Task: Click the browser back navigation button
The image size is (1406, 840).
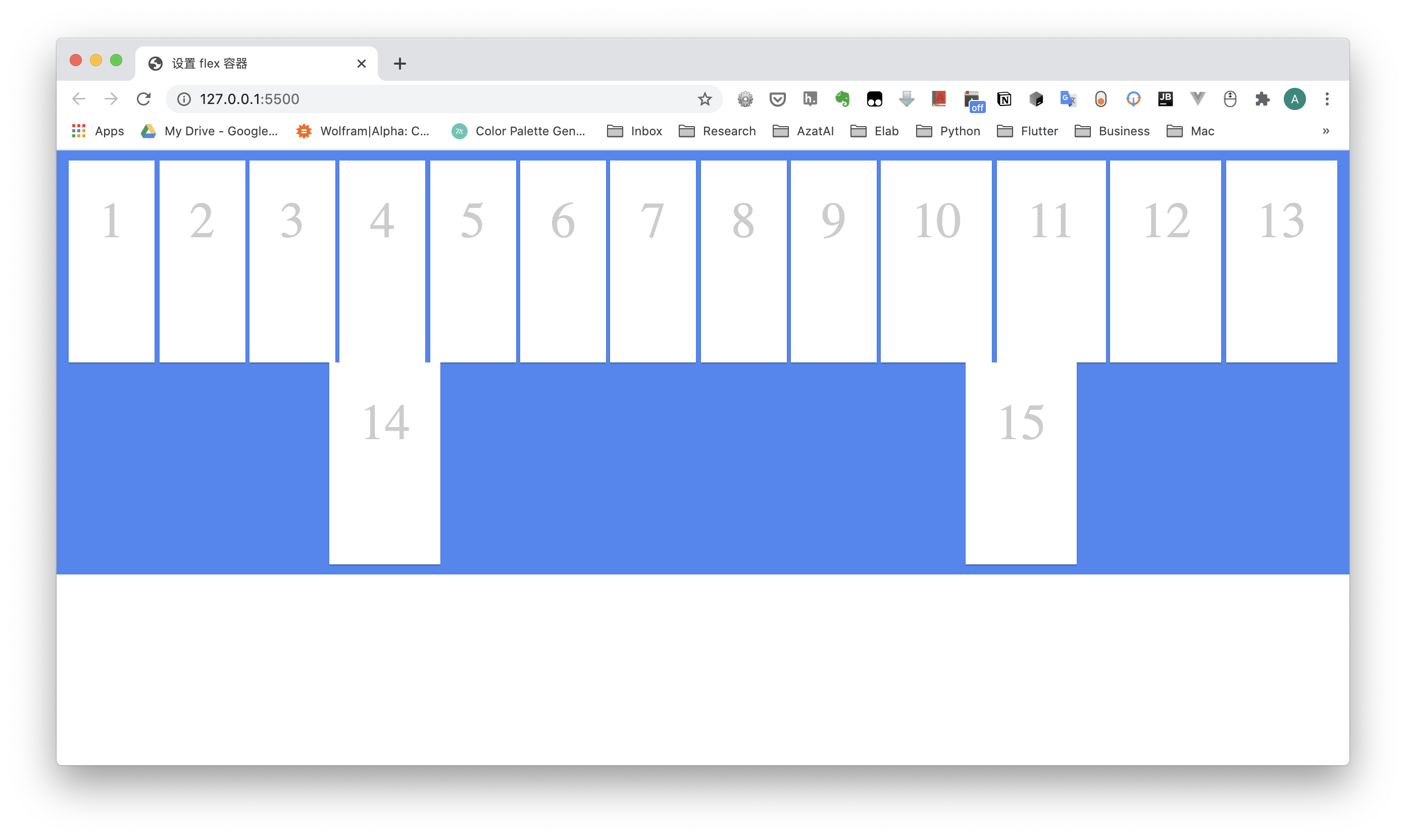Action: tap(80, 99)
